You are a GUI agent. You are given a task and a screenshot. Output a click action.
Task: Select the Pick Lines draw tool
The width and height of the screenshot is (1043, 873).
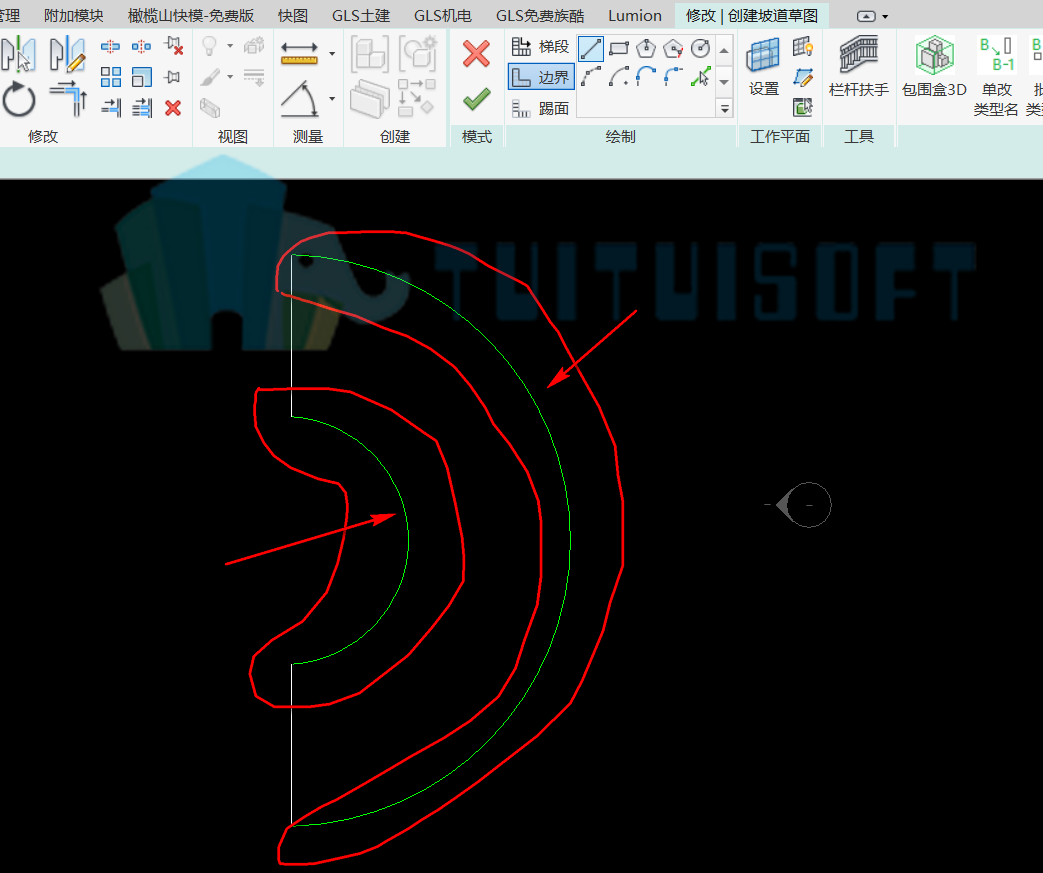(x=700, y=77)
